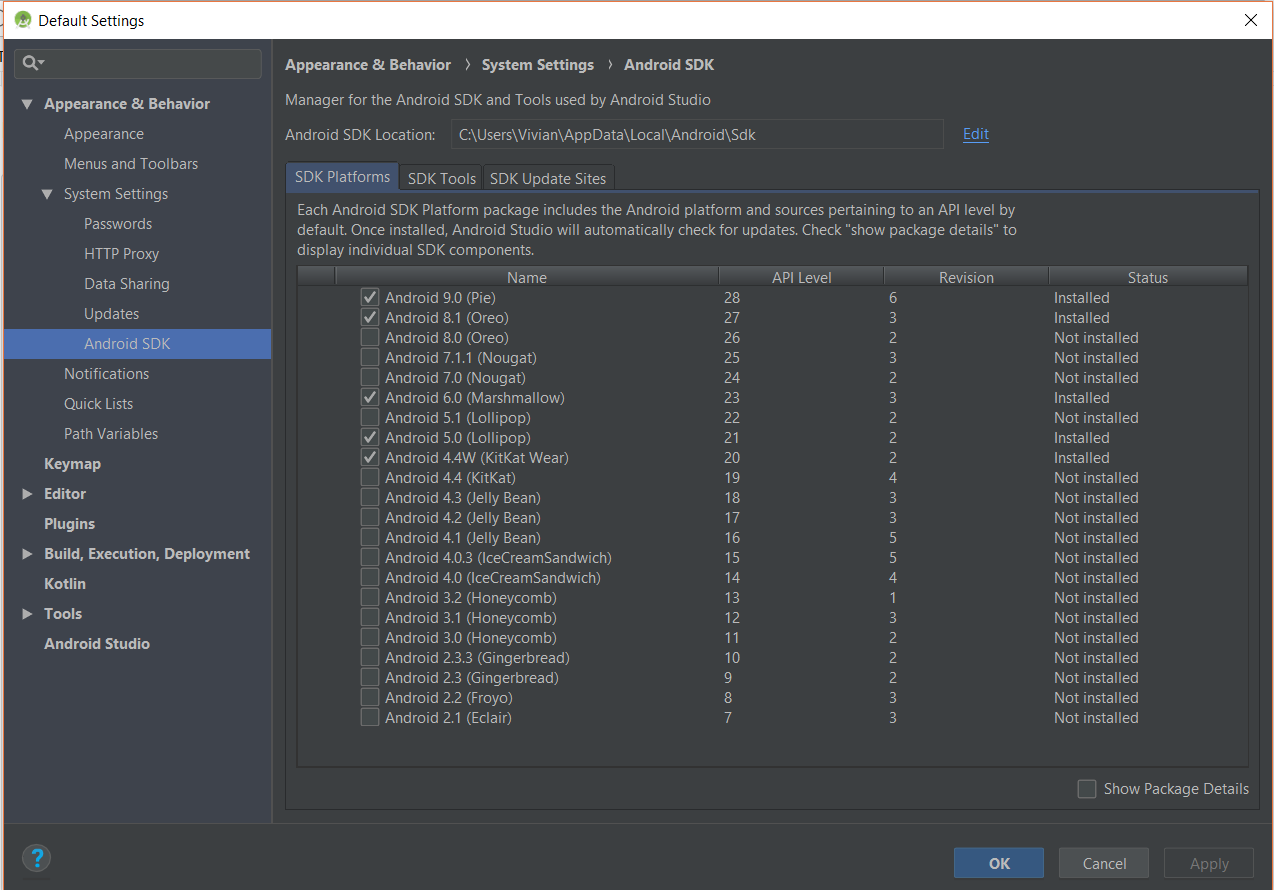This screenshot has width=1274, height=890.
Task: Select the Android 4.3 (Jelly Bean) row
Action: [x=772, y=497]
